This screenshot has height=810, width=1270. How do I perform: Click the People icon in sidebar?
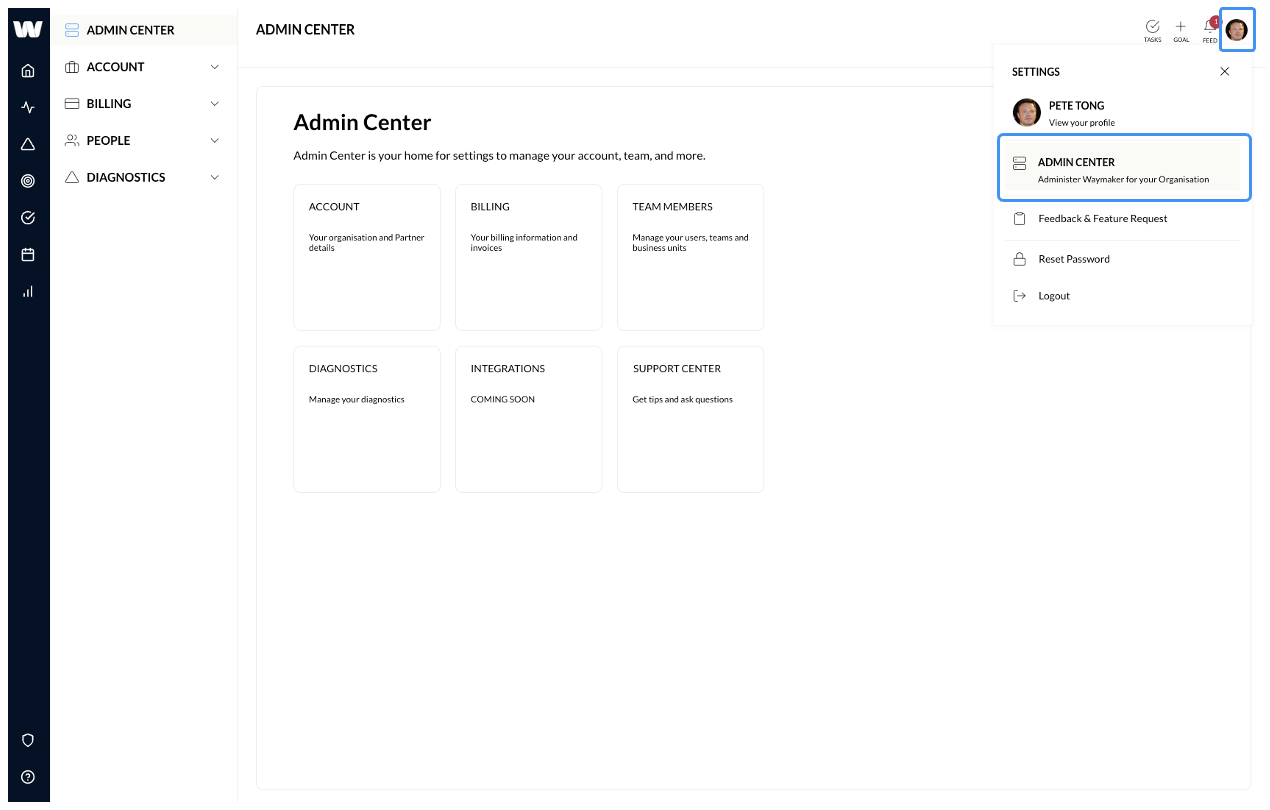pyautogui.click(x=72, y=141)
